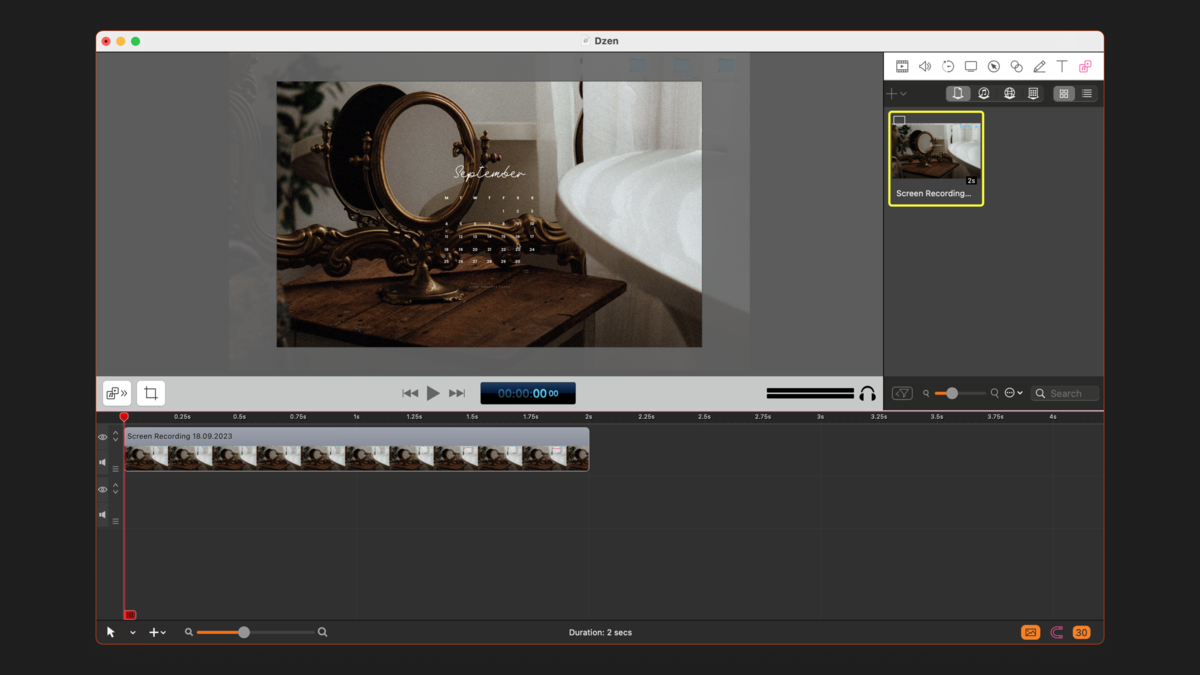Mute the Screen Recording track audio
This screenshot has height=675, width=1200.
coord(102,462)
